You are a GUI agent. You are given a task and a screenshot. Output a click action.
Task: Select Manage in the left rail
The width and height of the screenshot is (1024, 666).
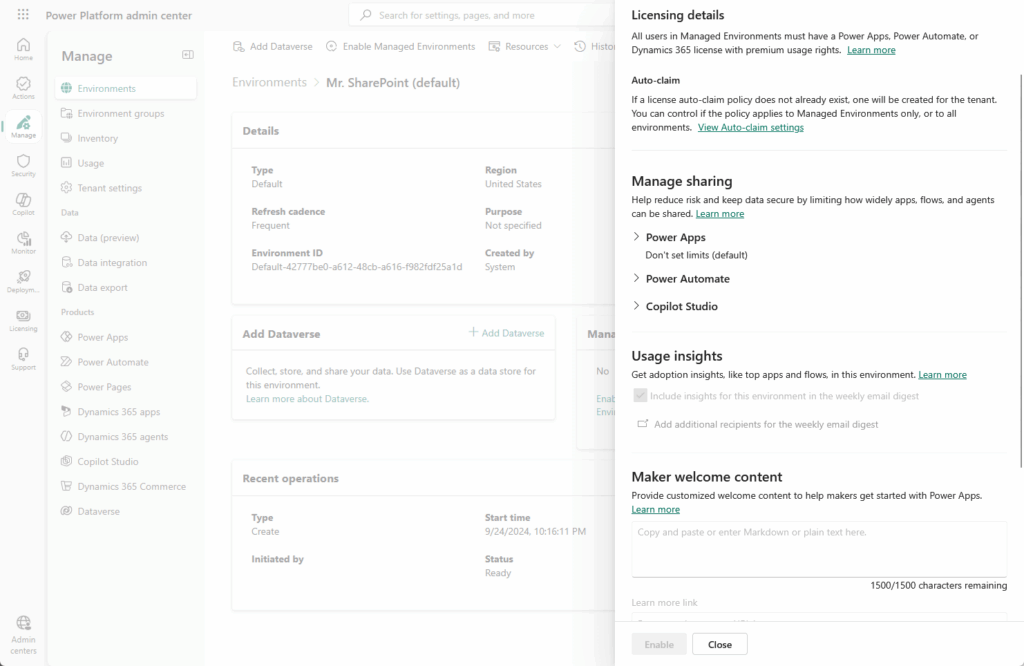pyautogui.click(x=24, y=127)
